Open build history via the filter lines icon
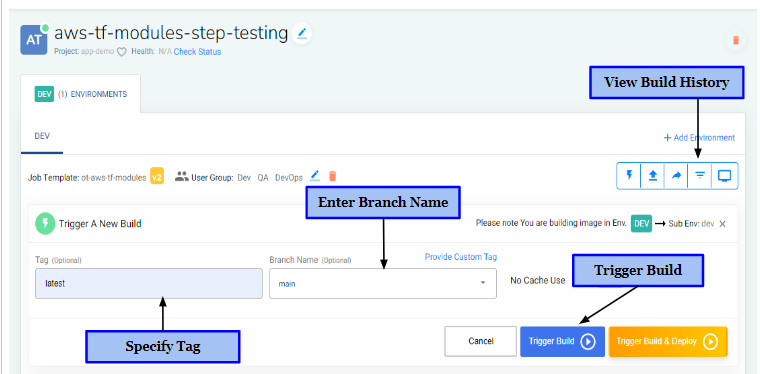This screenshot has height=374, width=760. (700, 175)
